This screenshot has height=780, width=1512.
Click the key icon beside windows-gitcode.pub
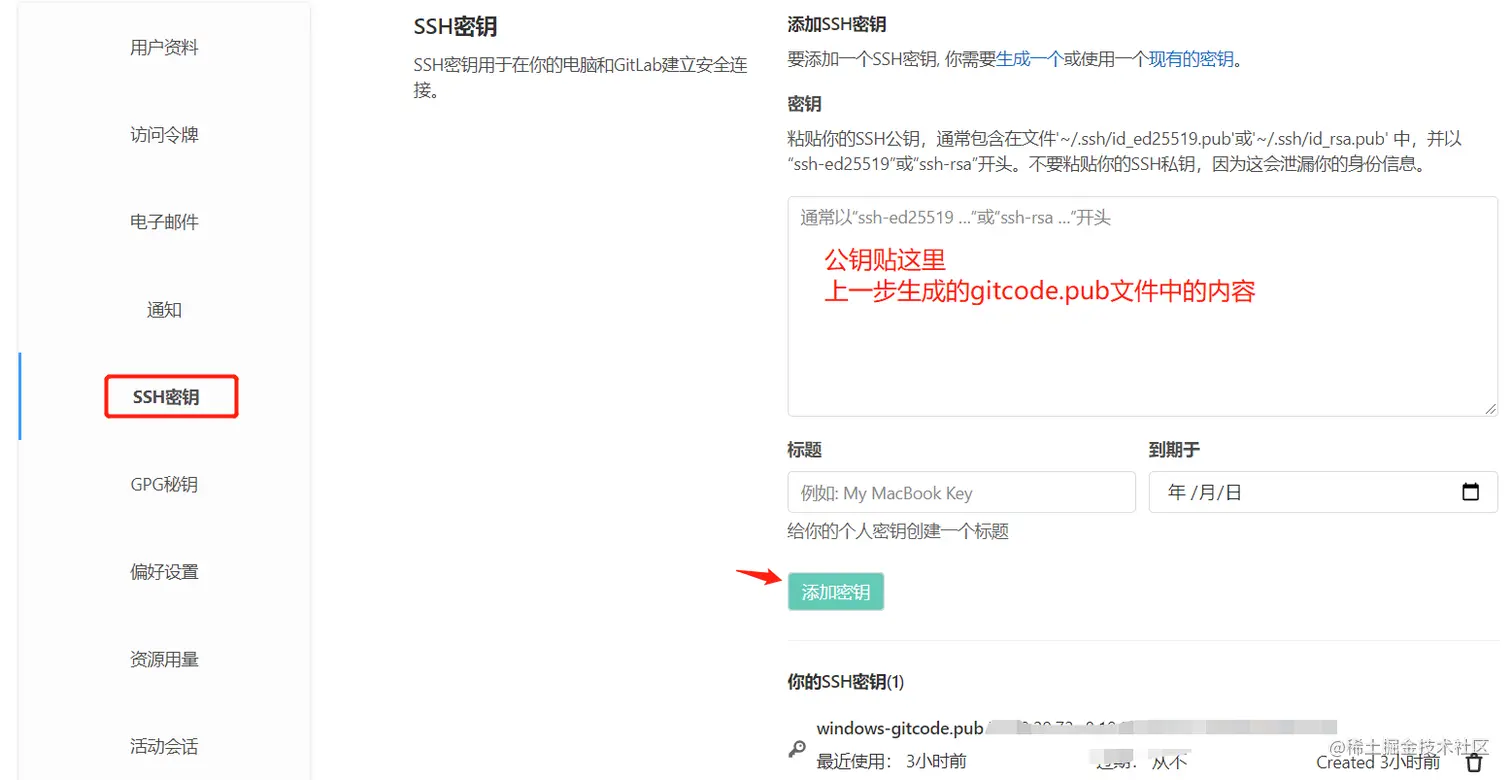pyautogui.click(x=797, y=749)
